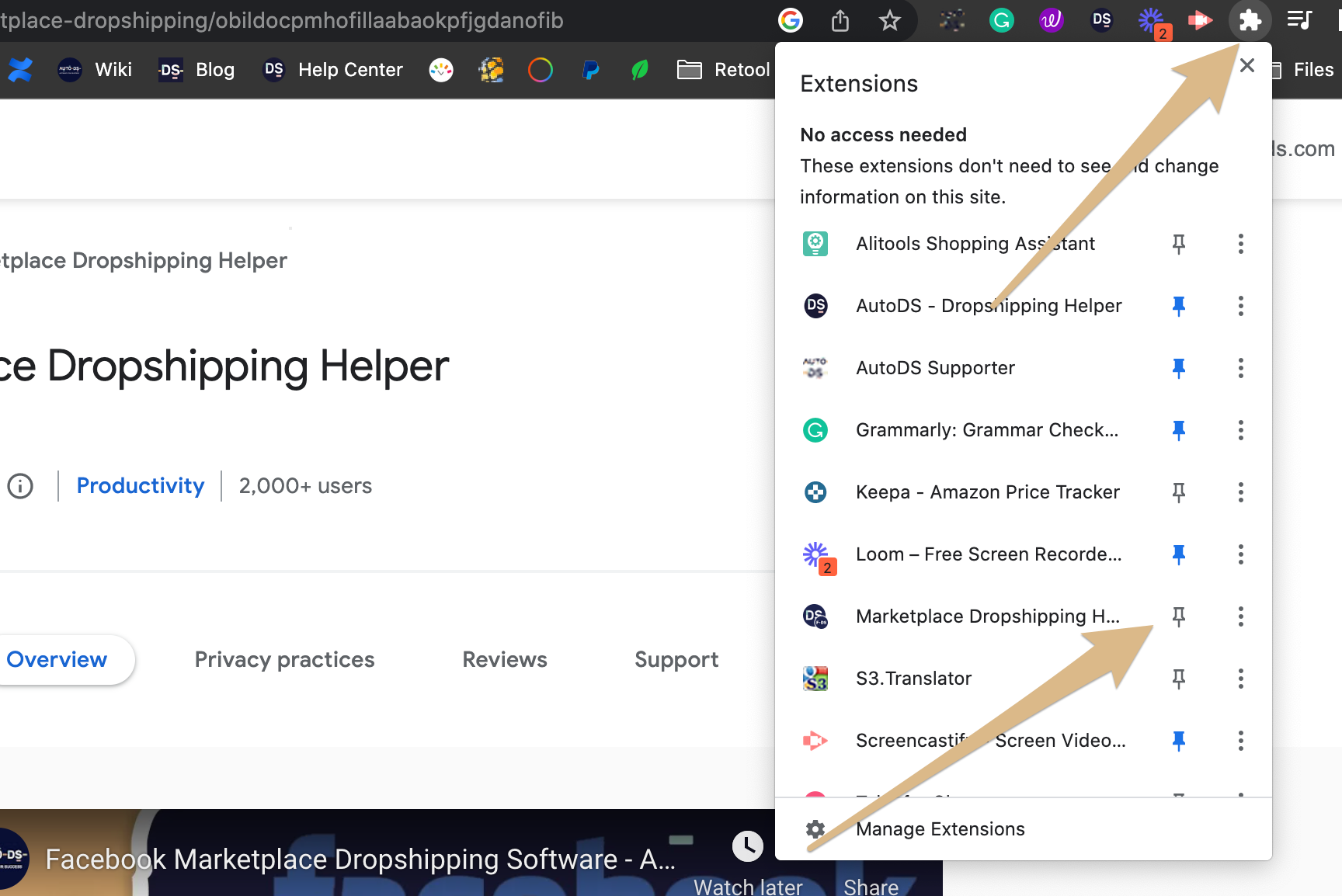This screenshot has width=1342, height=896.
Task: Click the info circle icon beside Productivity
Action: 20,486
